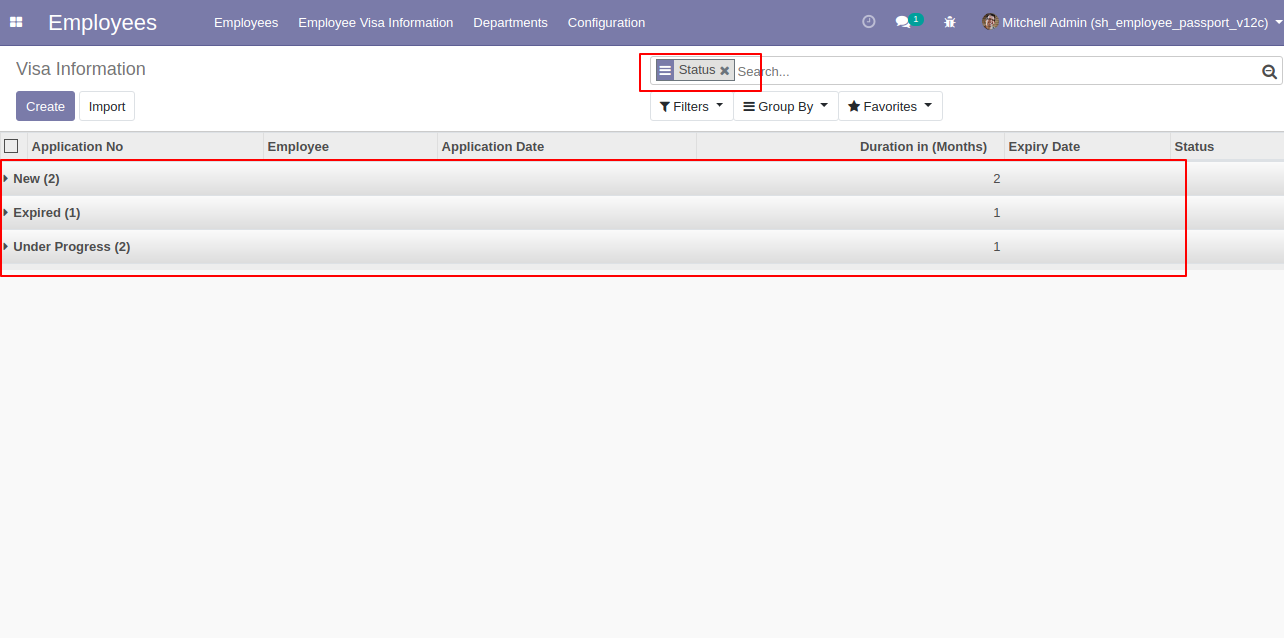
Task: Click the search magnifier icon
Action: 1269,71
